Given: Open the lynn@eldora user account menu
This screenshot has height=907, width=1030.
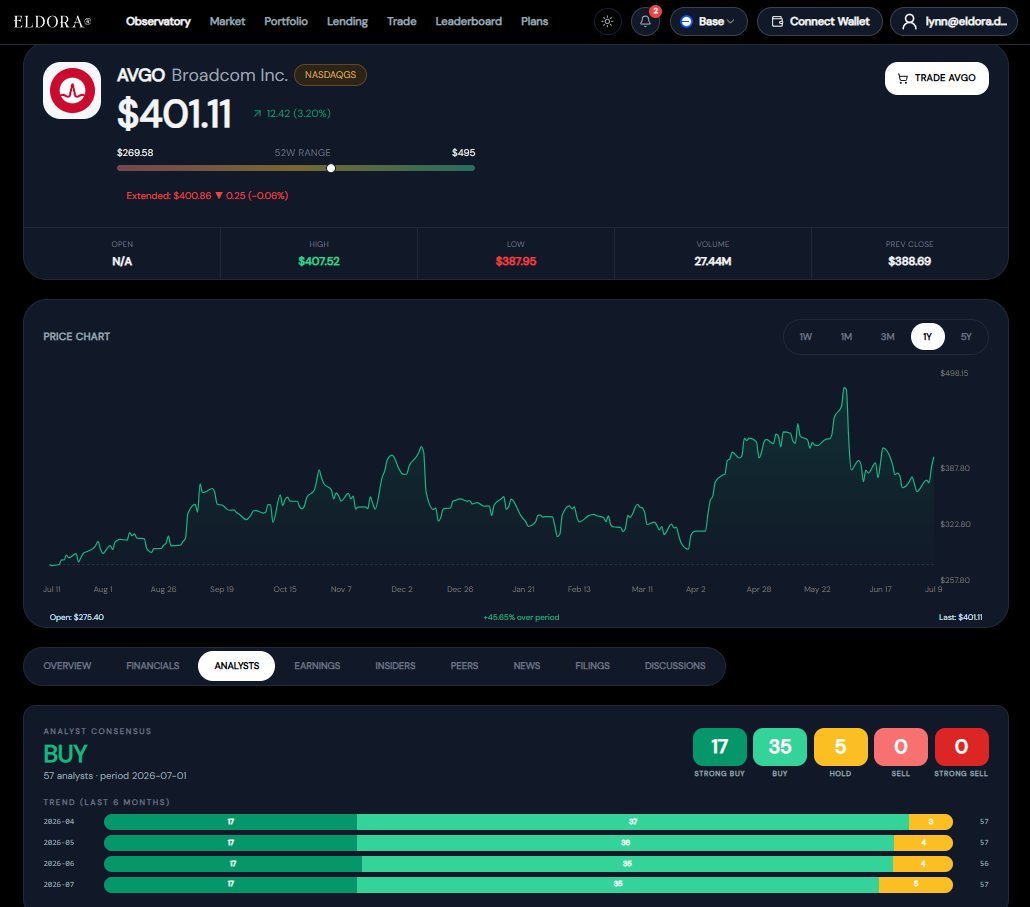Looking at the screenshot, I should point(953,22).
